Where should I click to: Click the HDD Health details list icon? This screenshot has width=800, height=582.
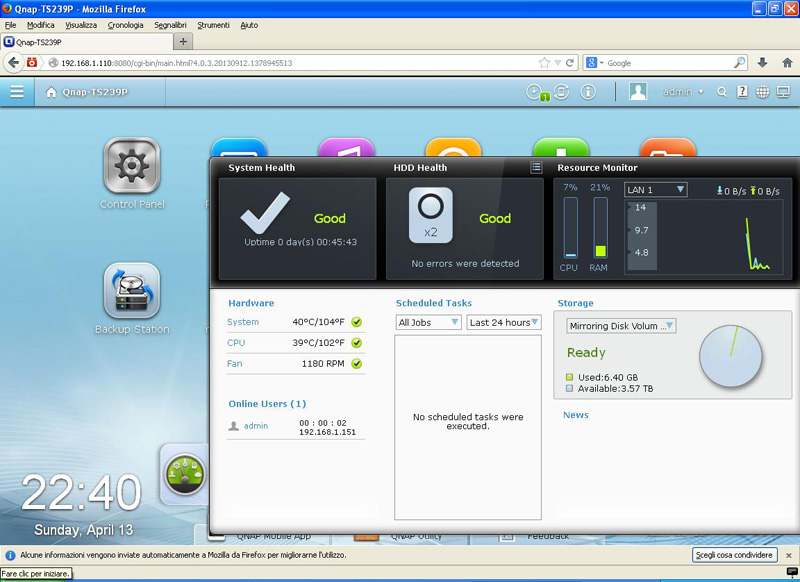(536, 168)
